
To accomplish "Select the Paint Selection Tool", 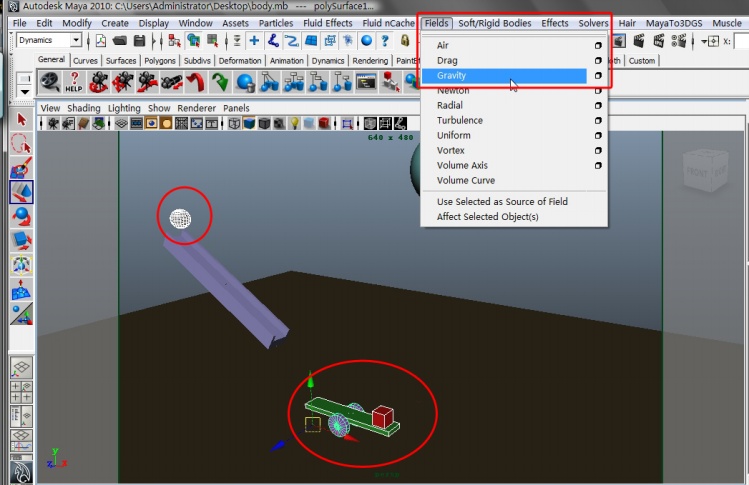I will pyautogui.click(x=21, y=168).
